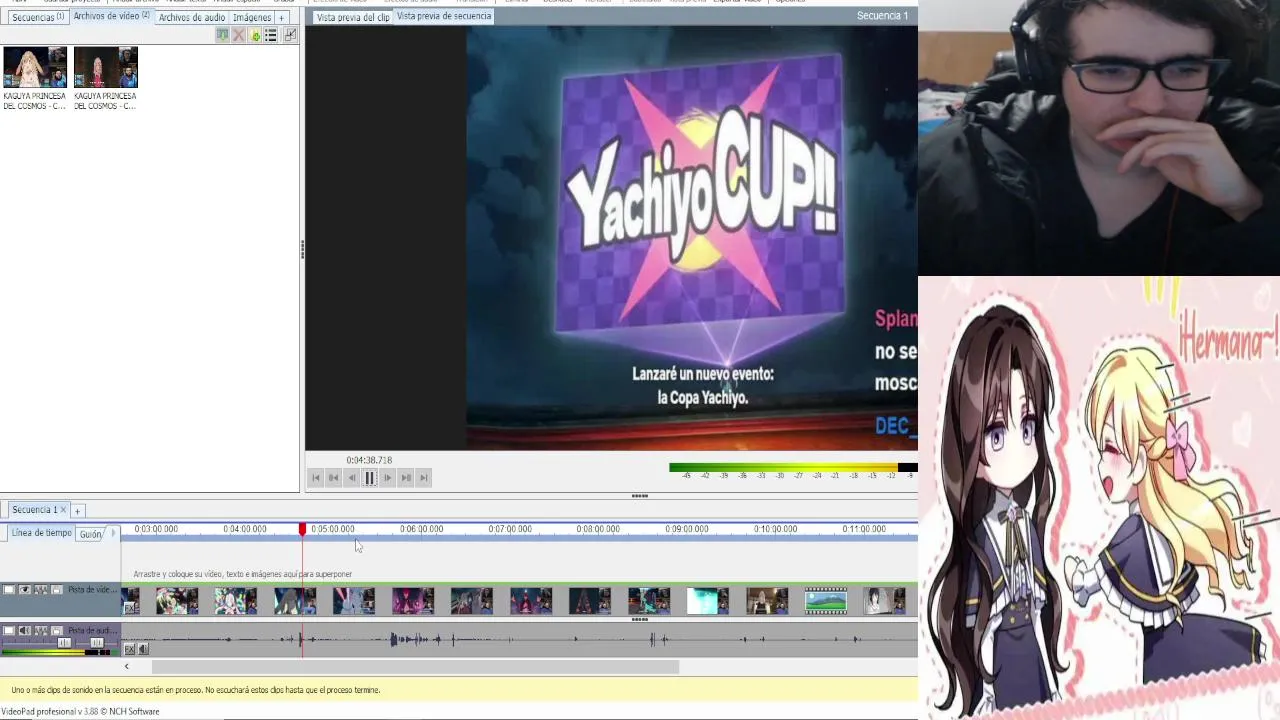1280x720 pixels.
Task: Go to the next clip edge
Action: point(405,478)
